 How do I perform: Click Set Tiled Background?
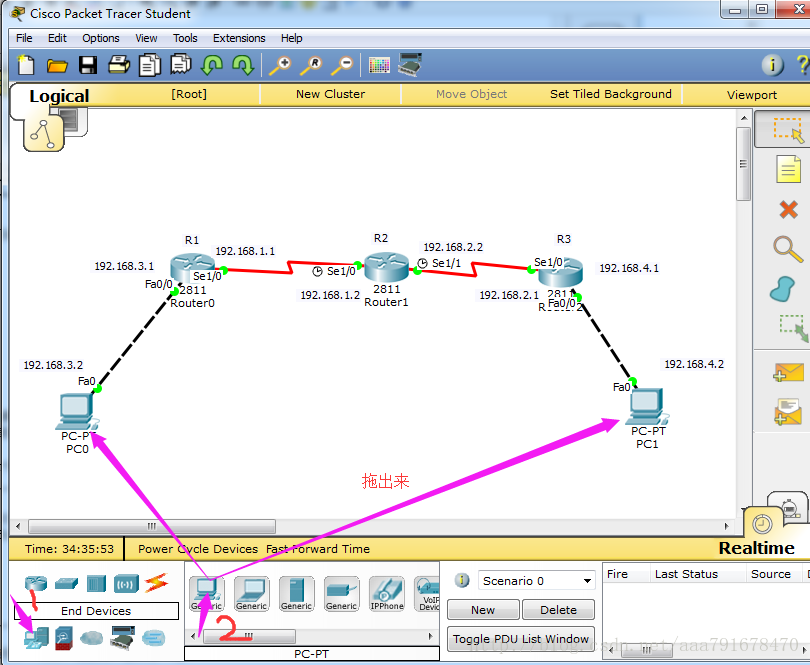(611, 94)
